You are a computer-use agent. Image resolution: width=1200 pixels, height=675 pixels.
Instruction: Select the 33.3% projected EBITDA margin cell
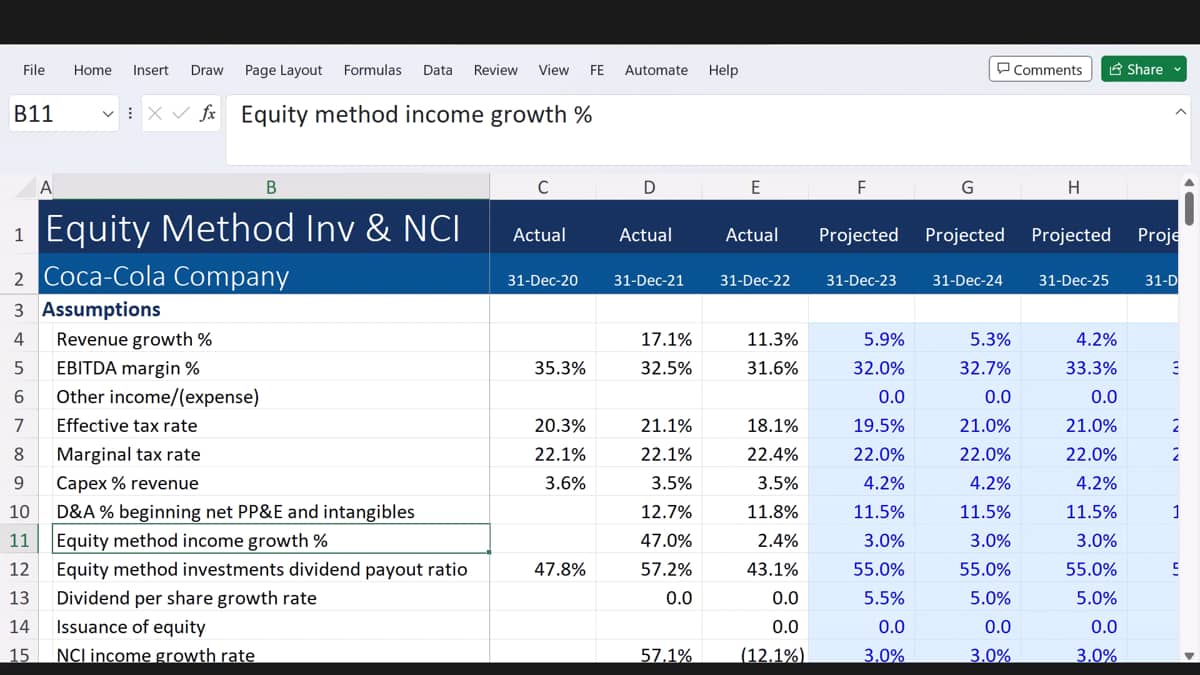click(x=1073, y=368)
